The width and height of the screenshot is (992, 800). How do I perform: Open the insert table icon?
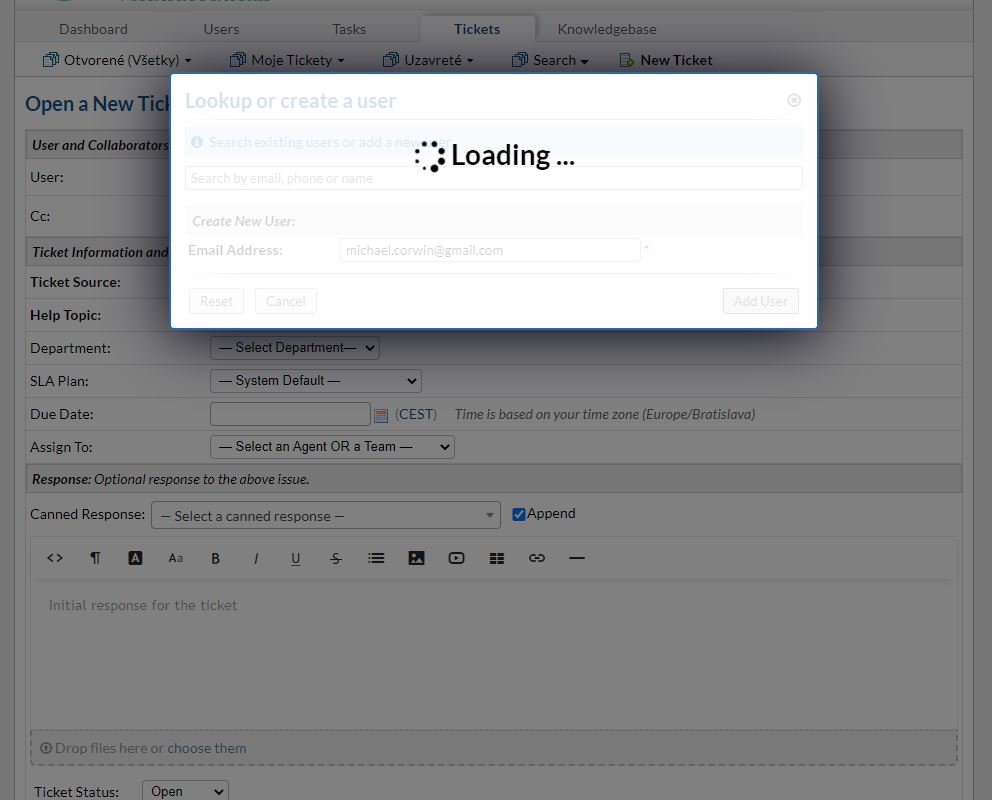pyautogui.click(x=497, y=558)
